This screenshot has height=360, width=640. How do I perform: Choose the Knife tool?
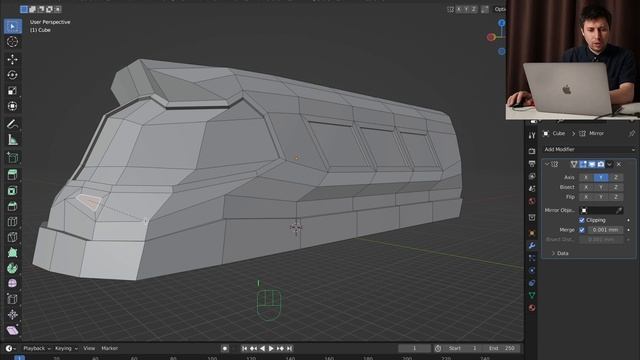[13, 237]
